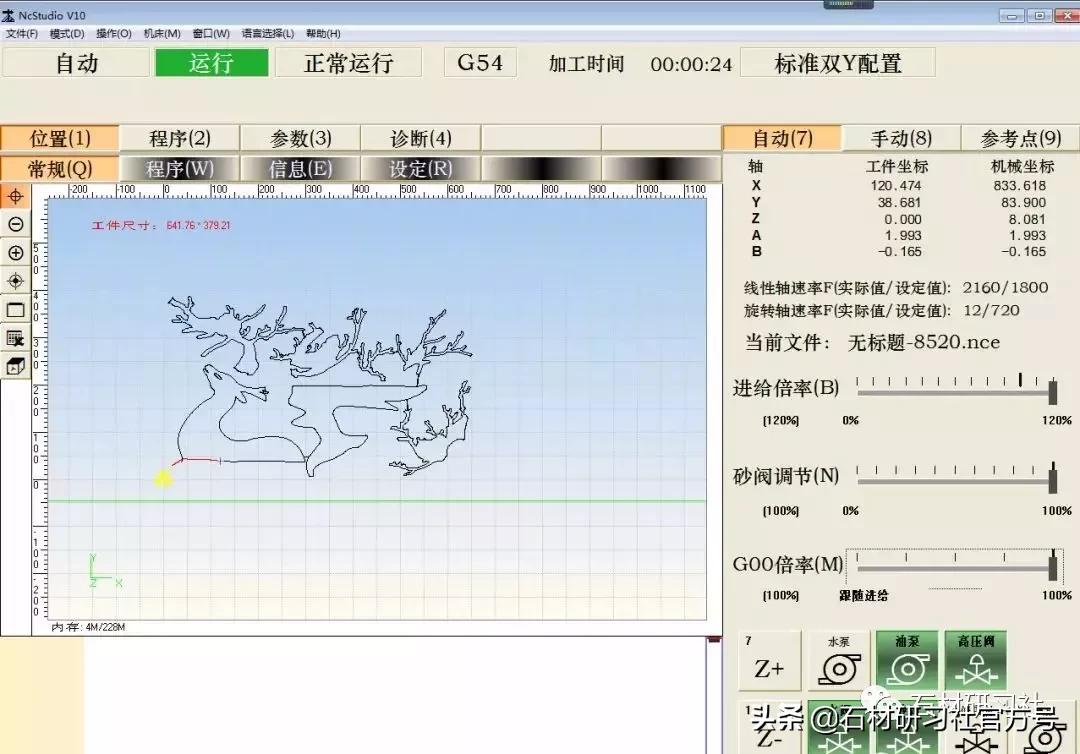This screenshot has width=1080, height=754.
Task: Toggle the 运行 run state button
Action: pos(211,62)
